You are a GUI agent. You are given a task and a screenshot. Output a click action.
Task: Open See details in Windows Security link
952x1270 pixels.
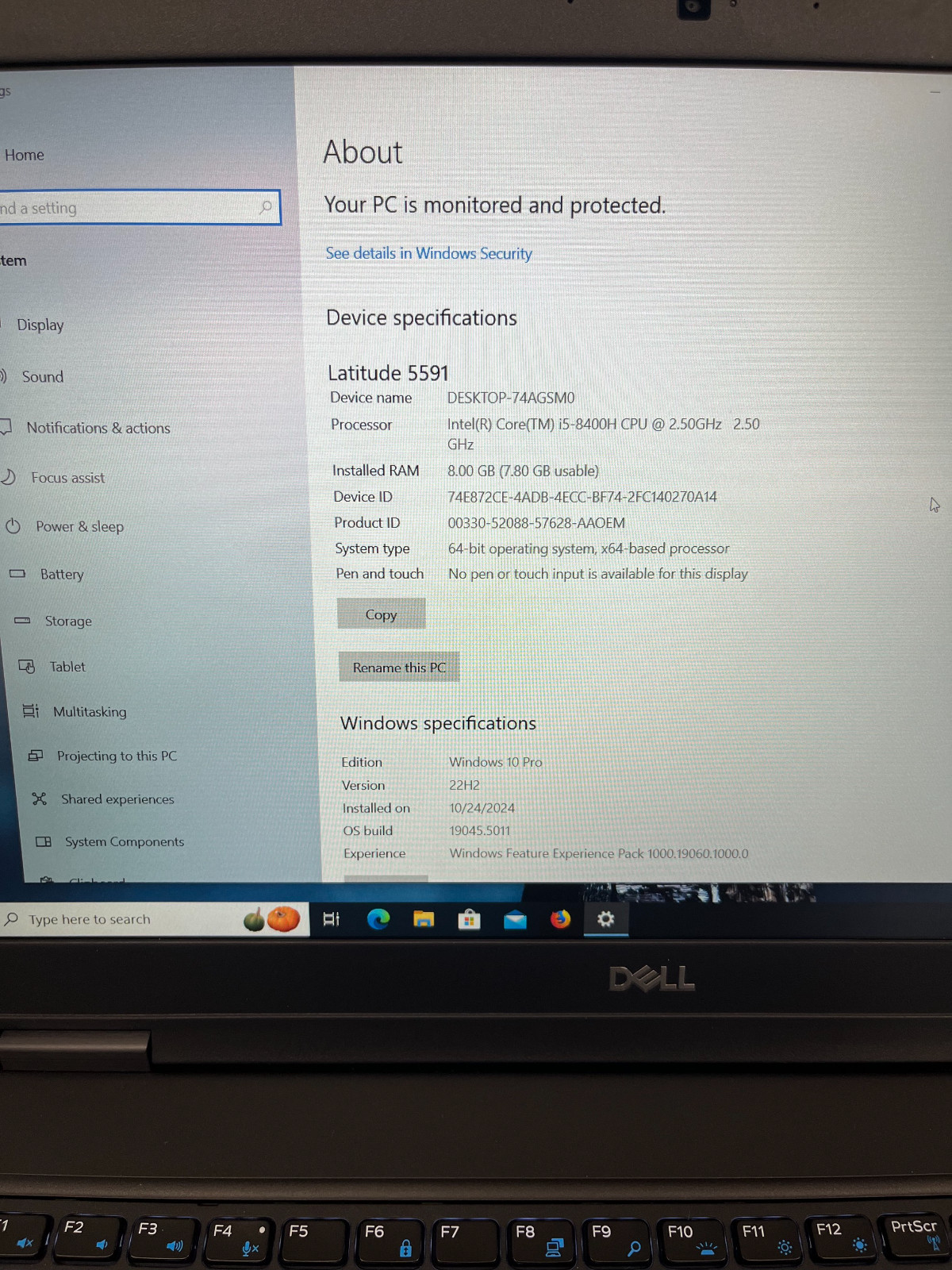(x=428, y=253)
